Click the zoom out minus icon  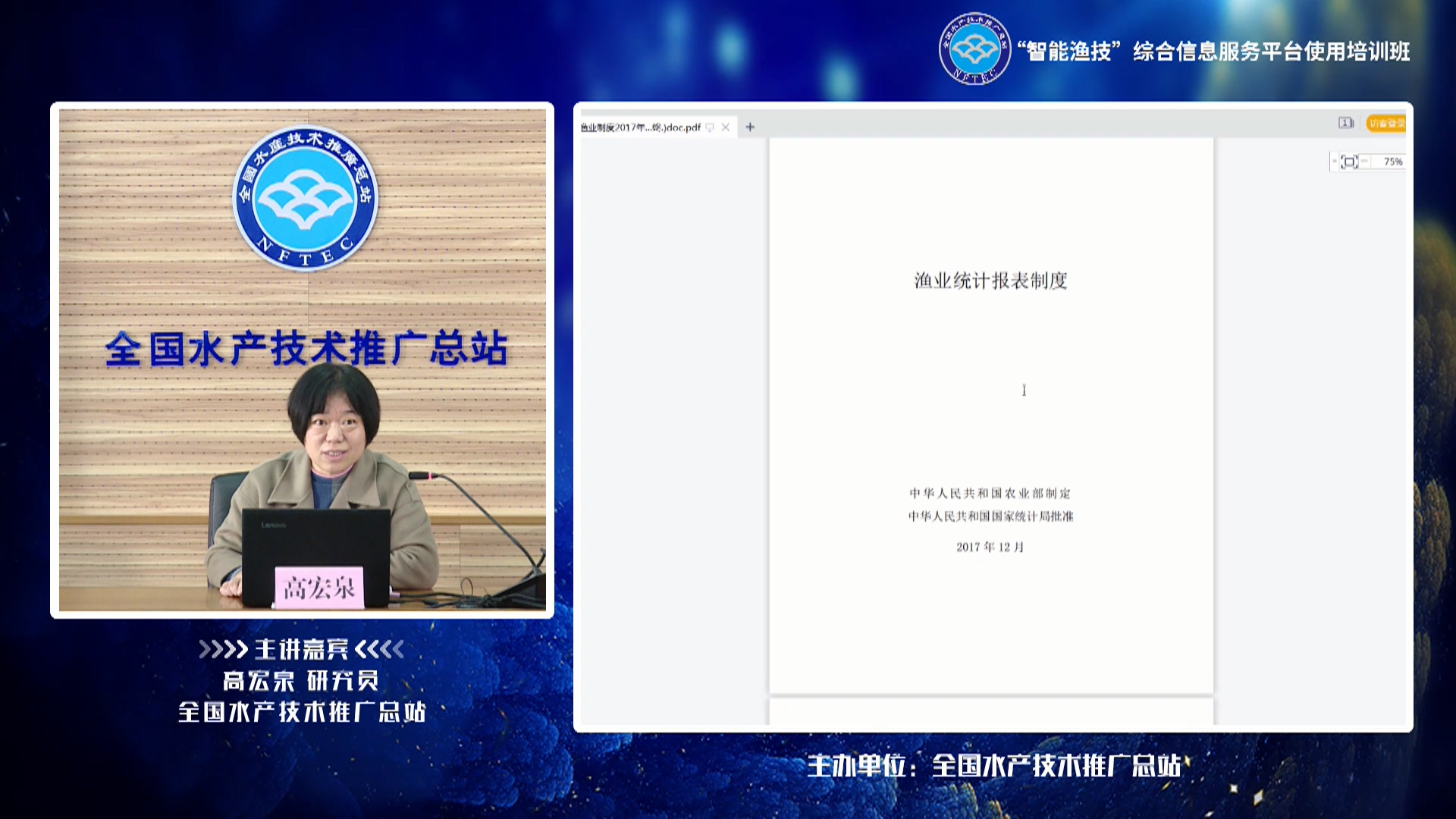click(1365, 162)
